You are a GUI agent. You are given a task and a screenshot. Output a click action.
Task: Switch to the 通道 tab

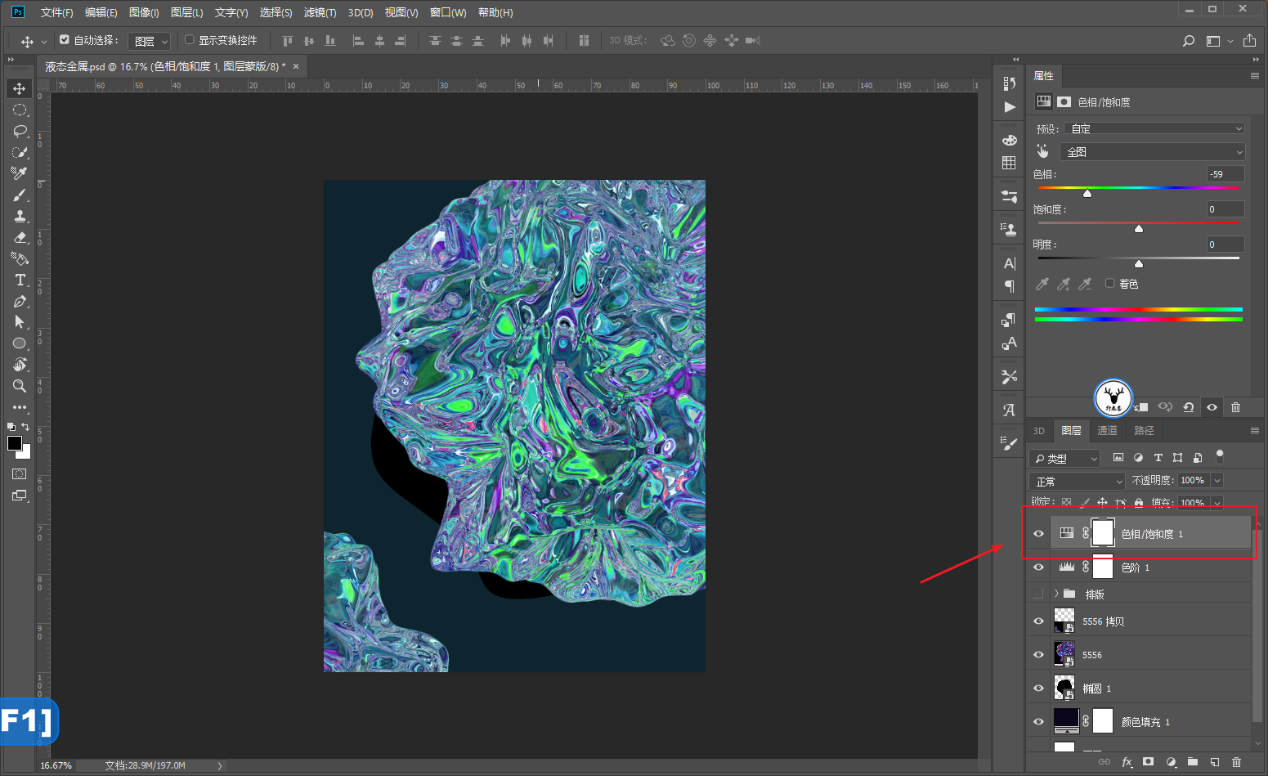tap(1107, 431)
